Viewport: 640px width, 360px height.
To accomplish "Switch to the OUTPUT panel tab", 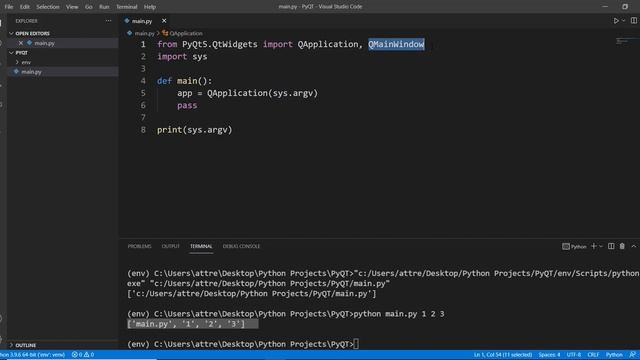I will point(171,247).
